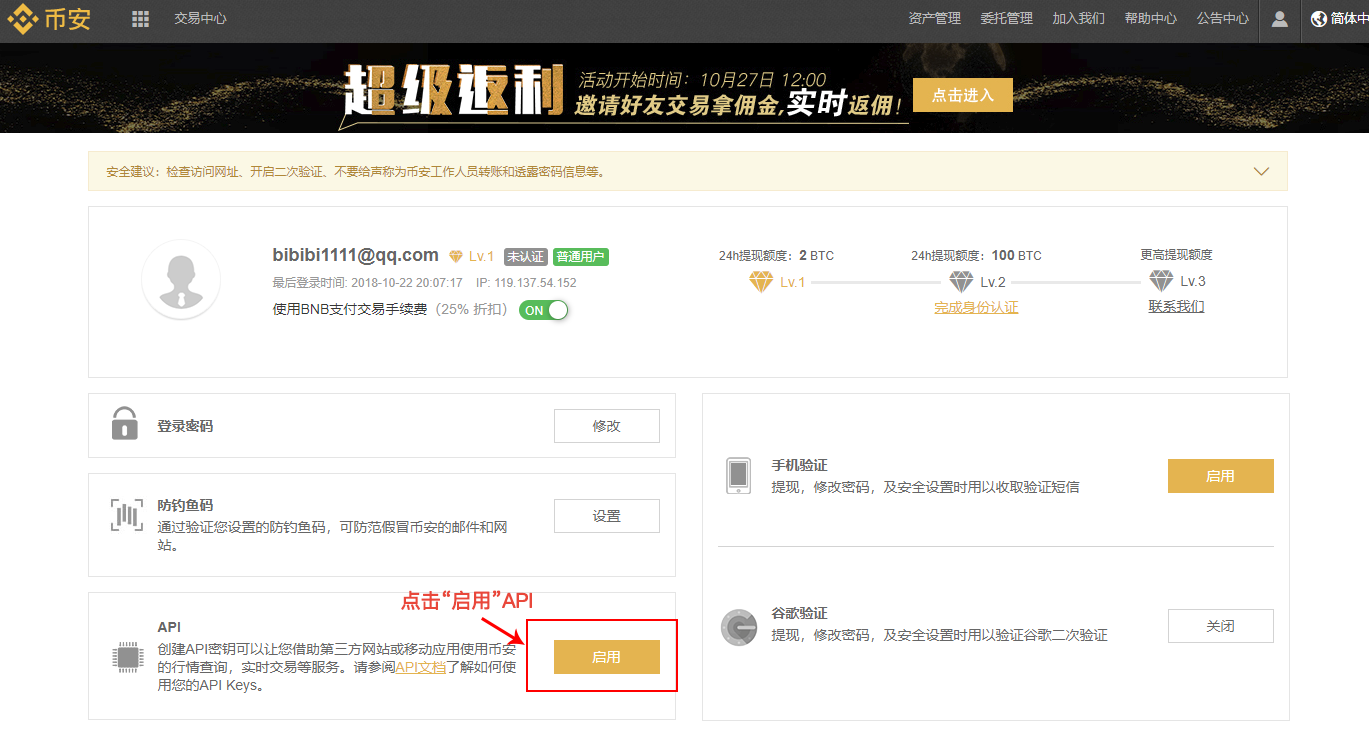Screen dimensions: 1369x732
Task: Open the 完成身份认证 link
Action: 976,307
